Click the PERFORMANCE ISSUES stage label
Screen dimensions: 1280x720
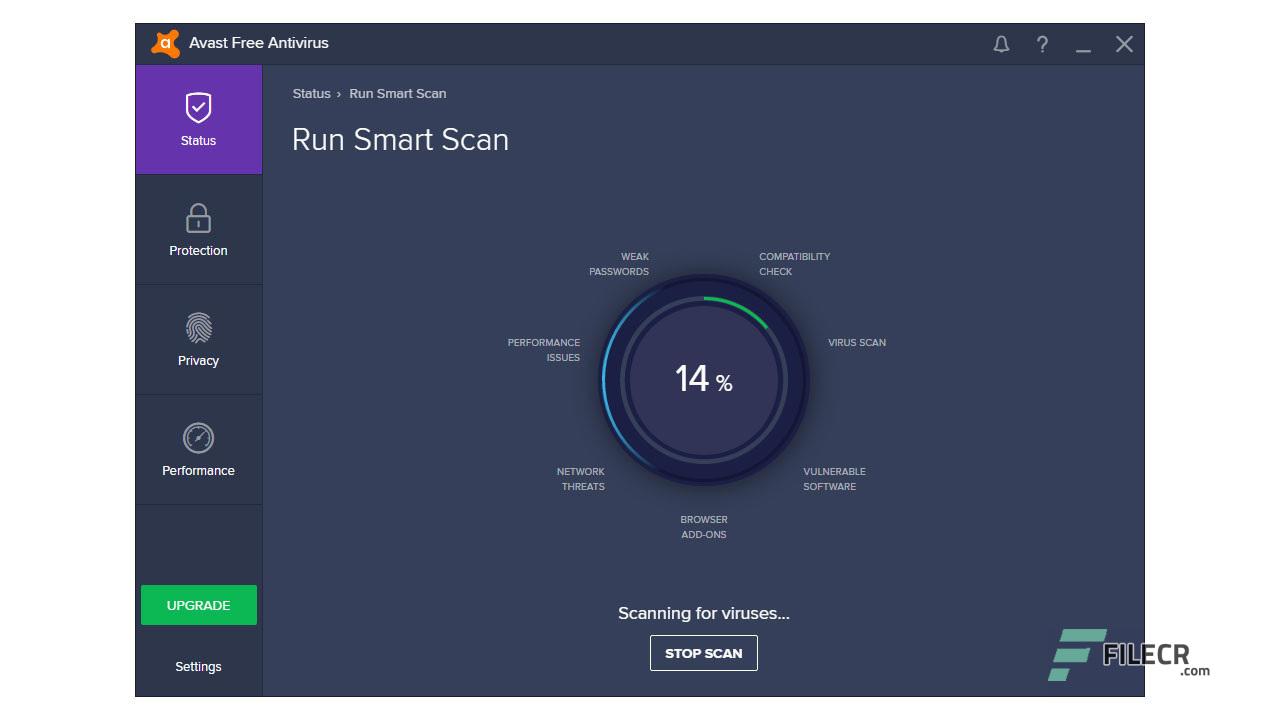(544, 350)
